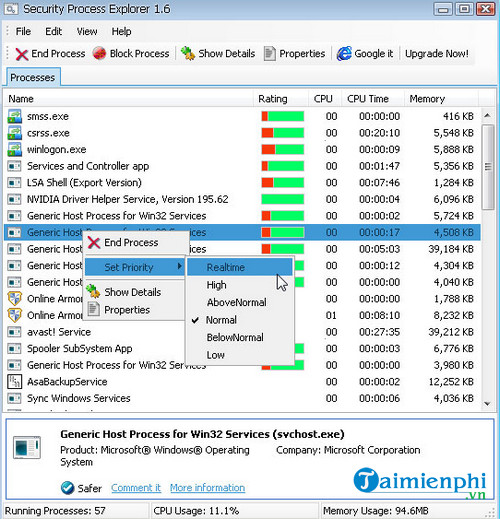500x519 pixels.
Task: Click the LSA Shell process icon
Action: [x=14, y=183]
